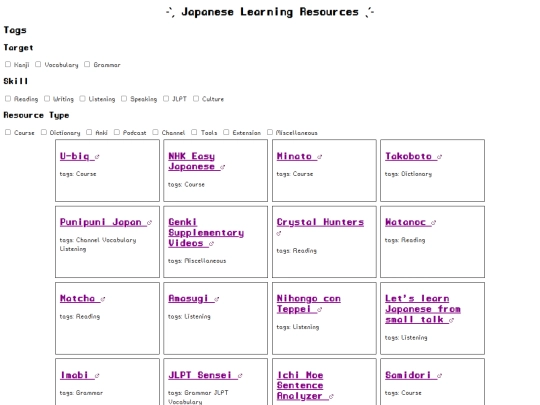Click external-link icon beside U-biq
Screen dimensions: 540x405
point(97,157)
